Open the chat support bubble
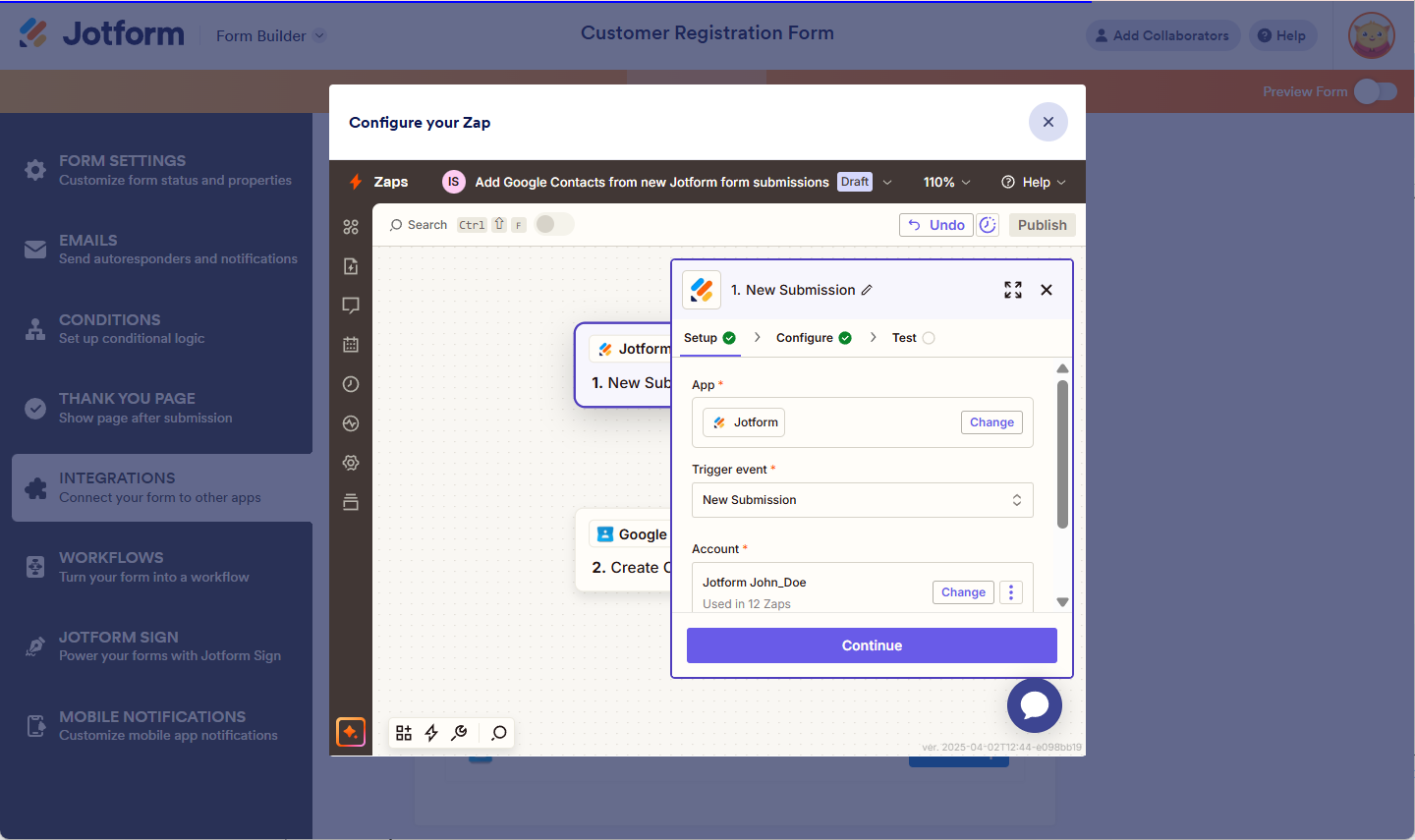The image size is (1415, 840). (x=1034, y=705)
